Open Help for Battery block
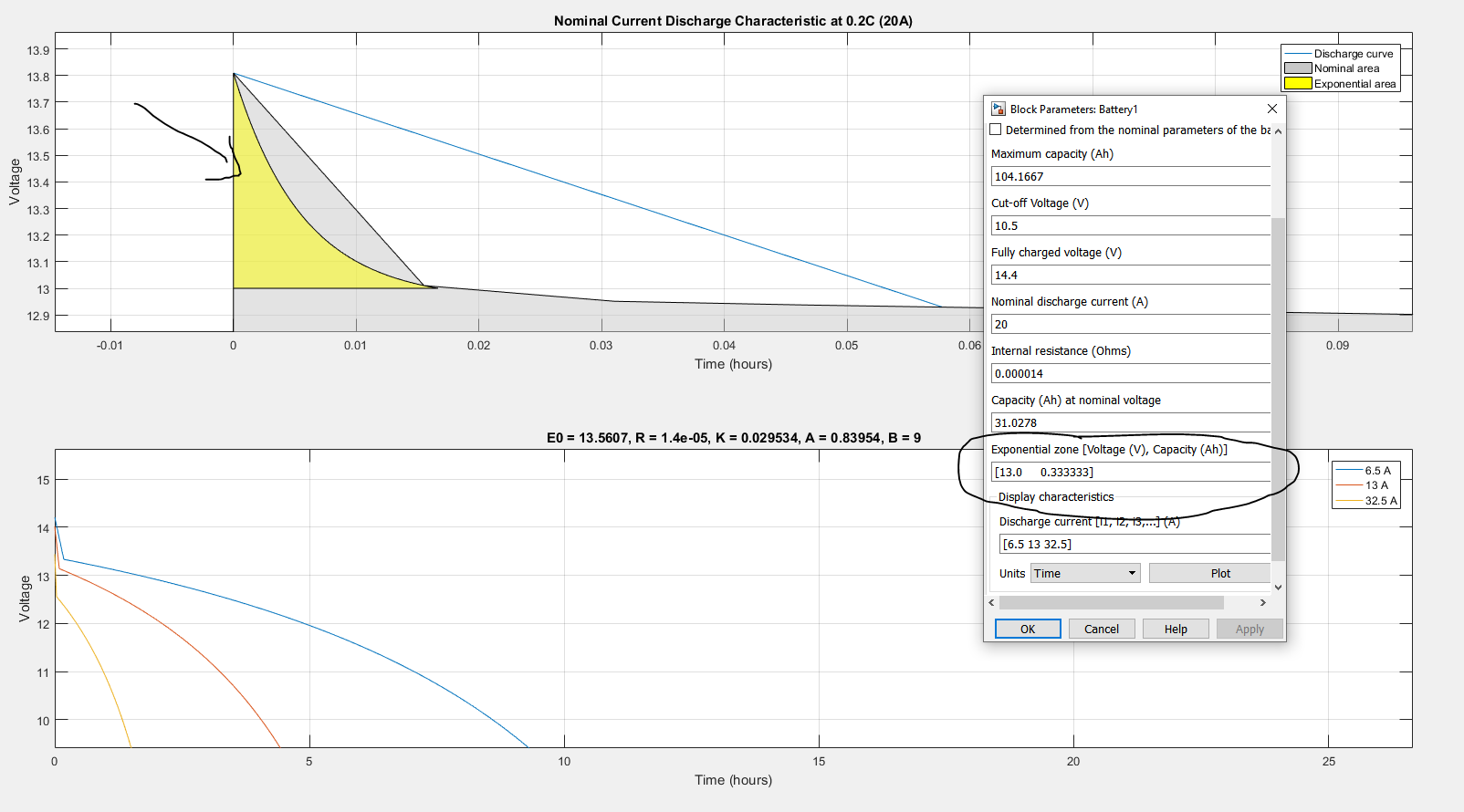This screenshot has height=812, width=1464. [1176, 629]
